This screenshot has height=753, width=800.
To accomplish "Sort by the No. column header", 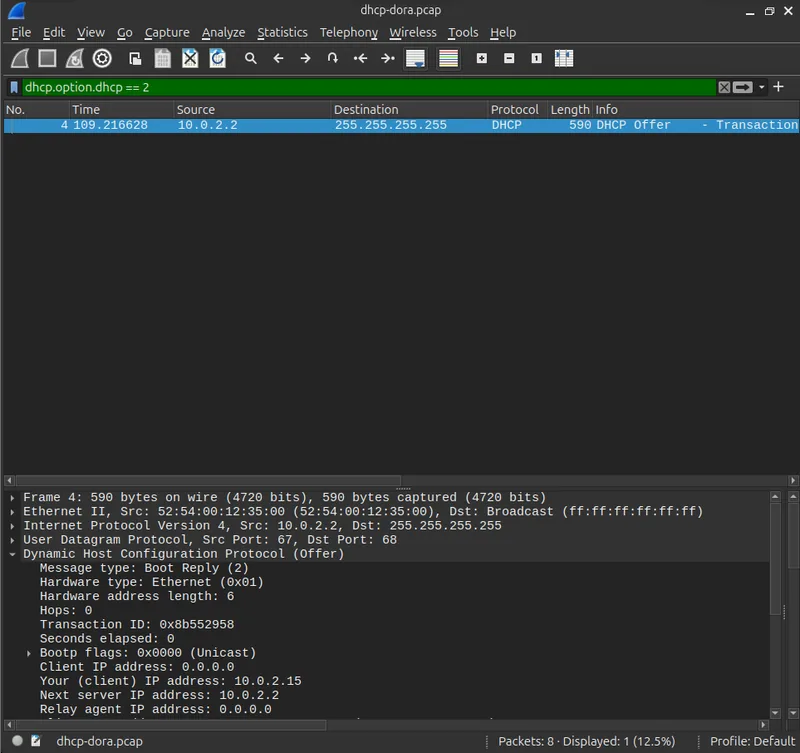I will coord(36,110).
